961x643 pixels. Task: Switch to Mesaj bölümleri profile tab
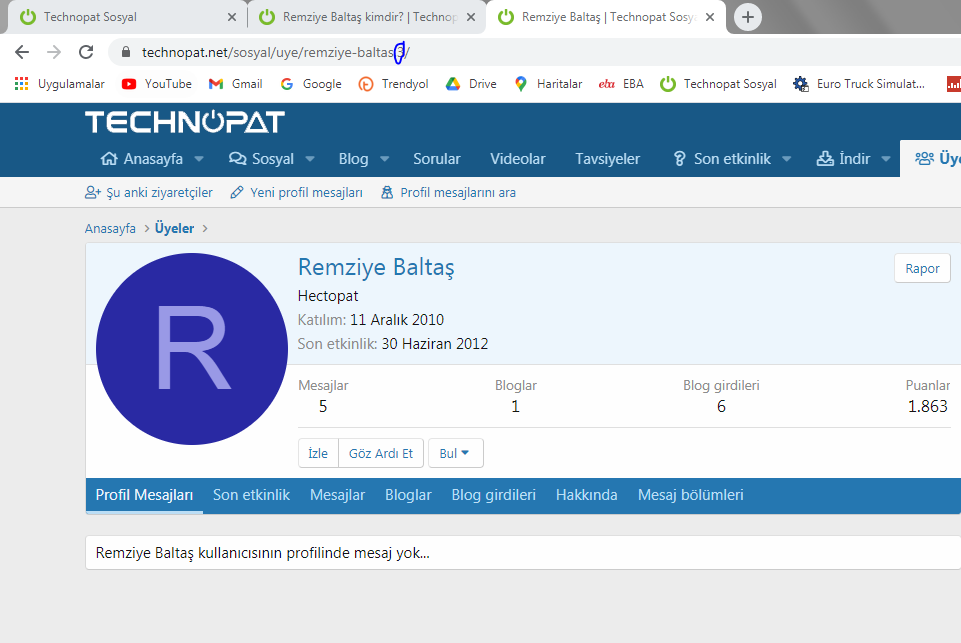click(691, 495)
